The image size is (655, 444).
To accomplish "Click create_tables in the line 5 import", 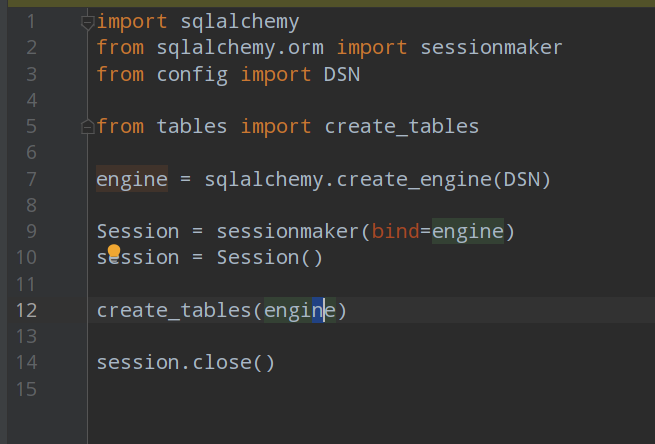I will pos(402,127).
